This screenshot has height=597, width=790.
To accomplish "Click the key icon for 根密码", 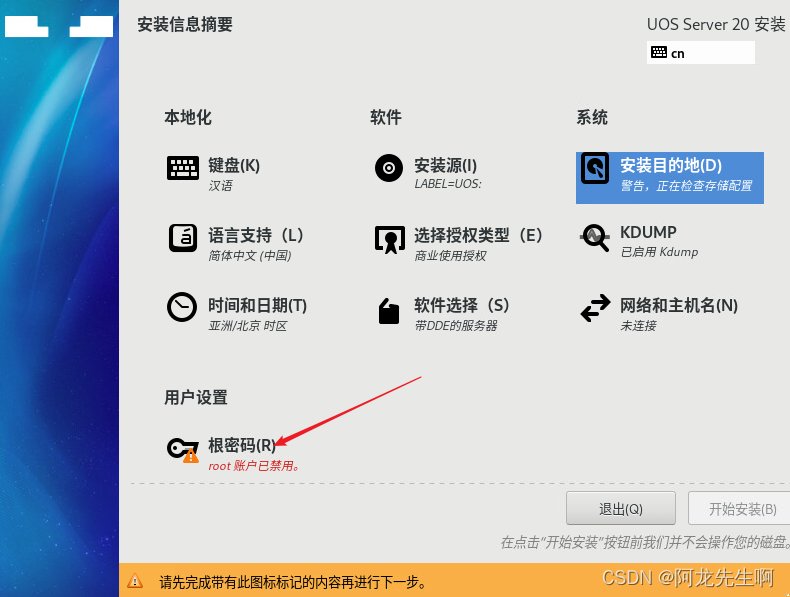I will click(182, 450).
